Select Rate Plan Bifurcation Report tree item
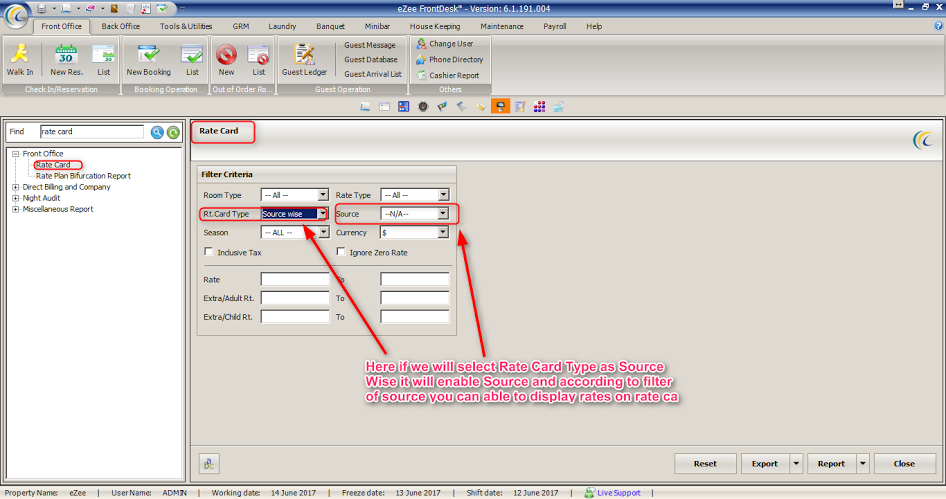This screenshot has height=499, width=946. pyautogui.click(x=83, y=176)
